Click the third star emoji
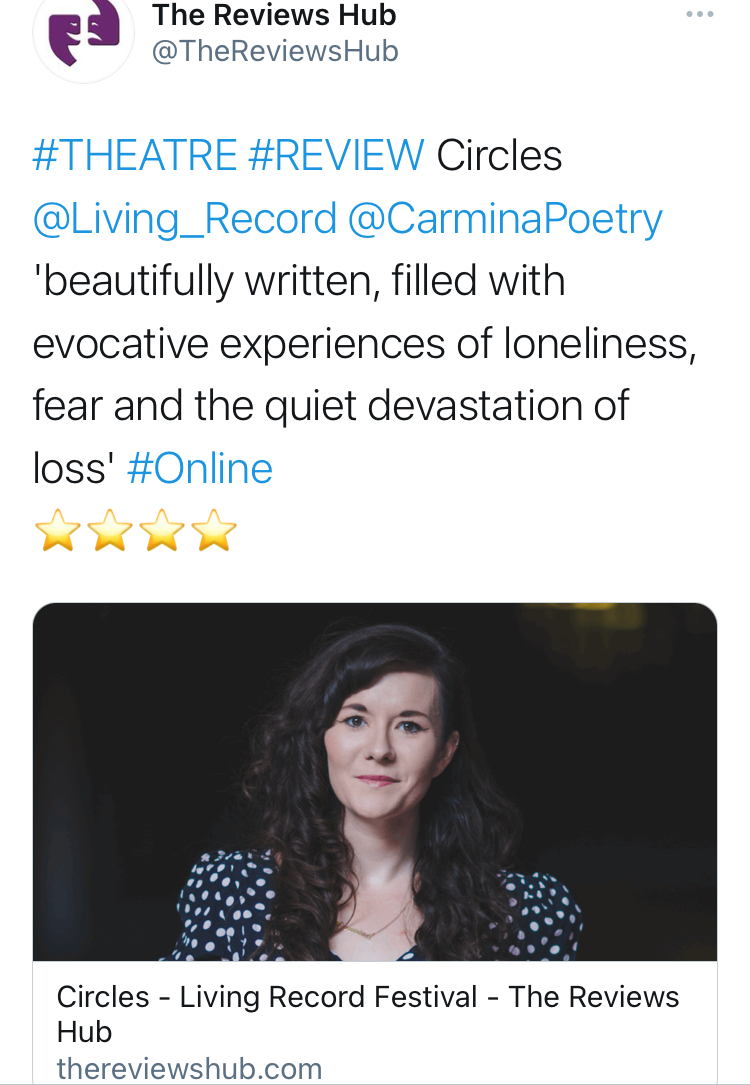Image resolution: width=750 pixels, height=1085 pixels. point(161,531)
